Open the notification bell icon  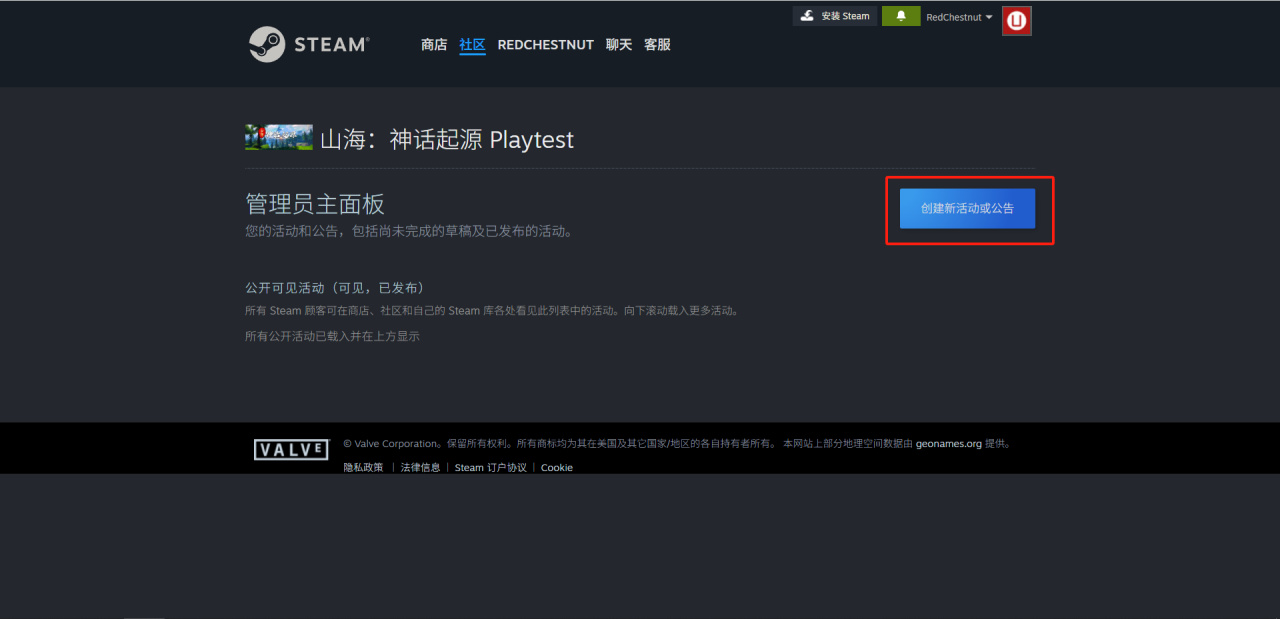(x=901, y=16)
